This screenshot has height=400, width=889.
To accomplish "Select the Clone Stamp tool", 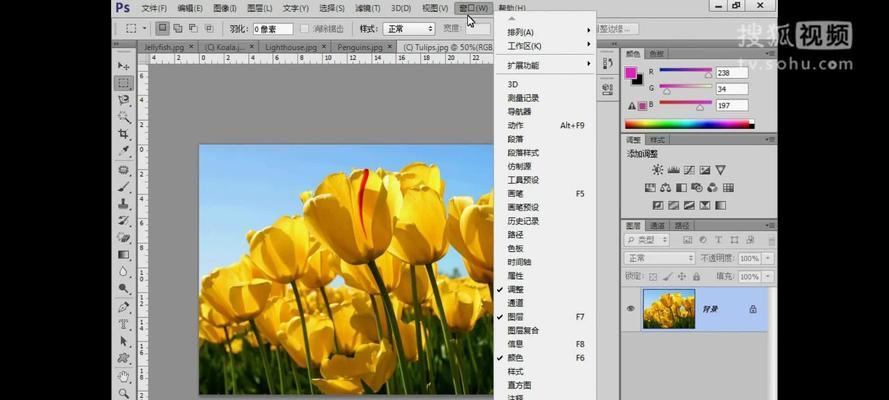I will (x=124, y=204).
